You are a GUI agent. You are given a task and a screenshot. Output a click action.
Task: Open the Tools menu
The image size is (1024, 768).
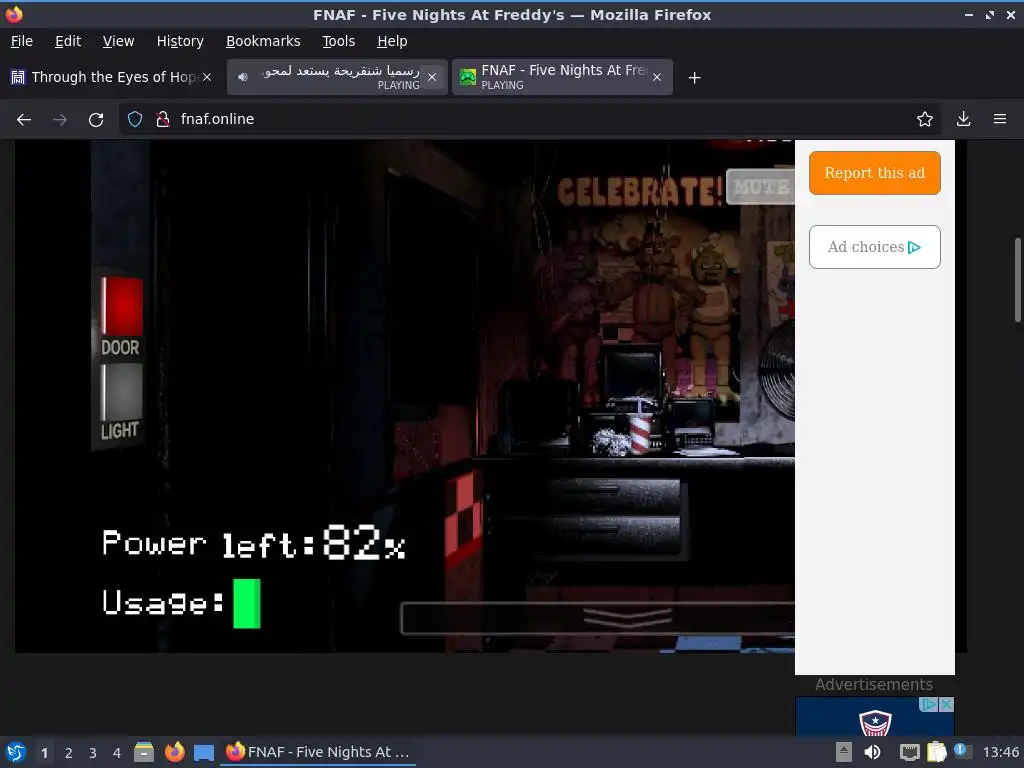[x=338, y=41]
